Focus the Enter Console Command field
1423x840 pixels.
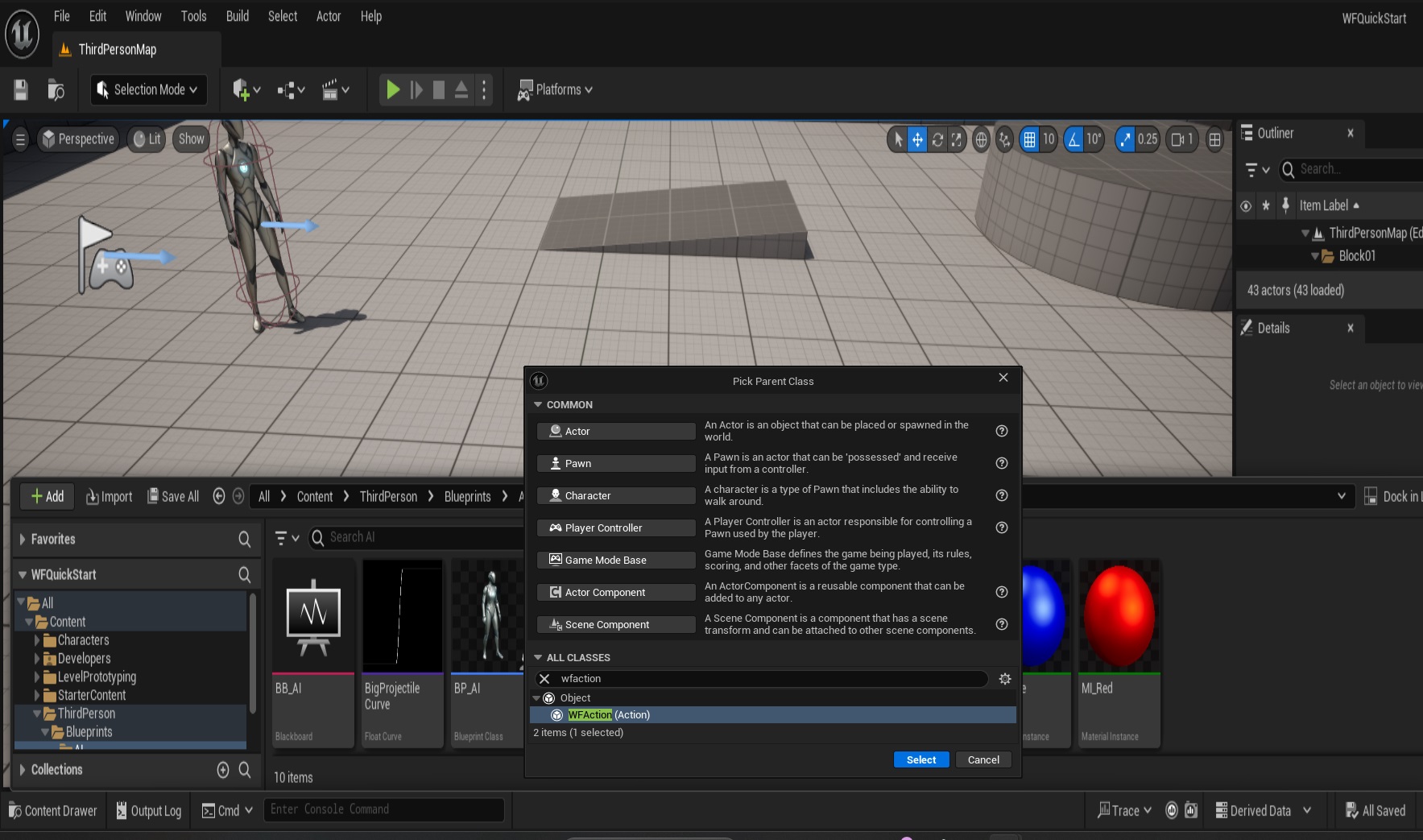tap(384, 809)
